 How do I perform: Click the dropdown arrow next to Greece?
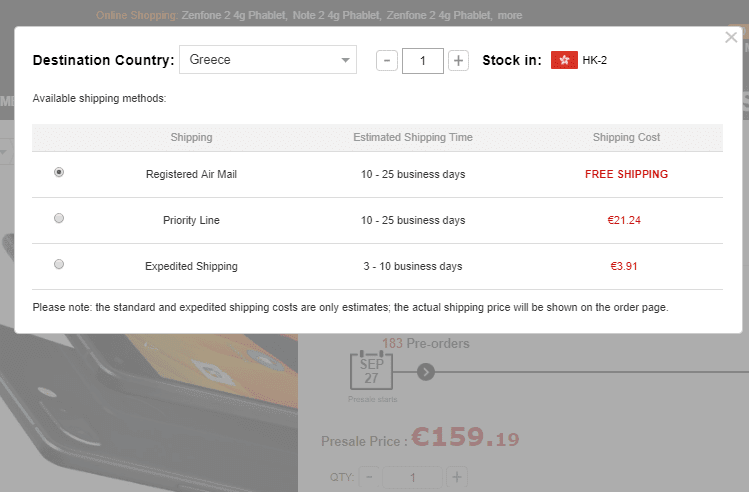tap(345, 60)
